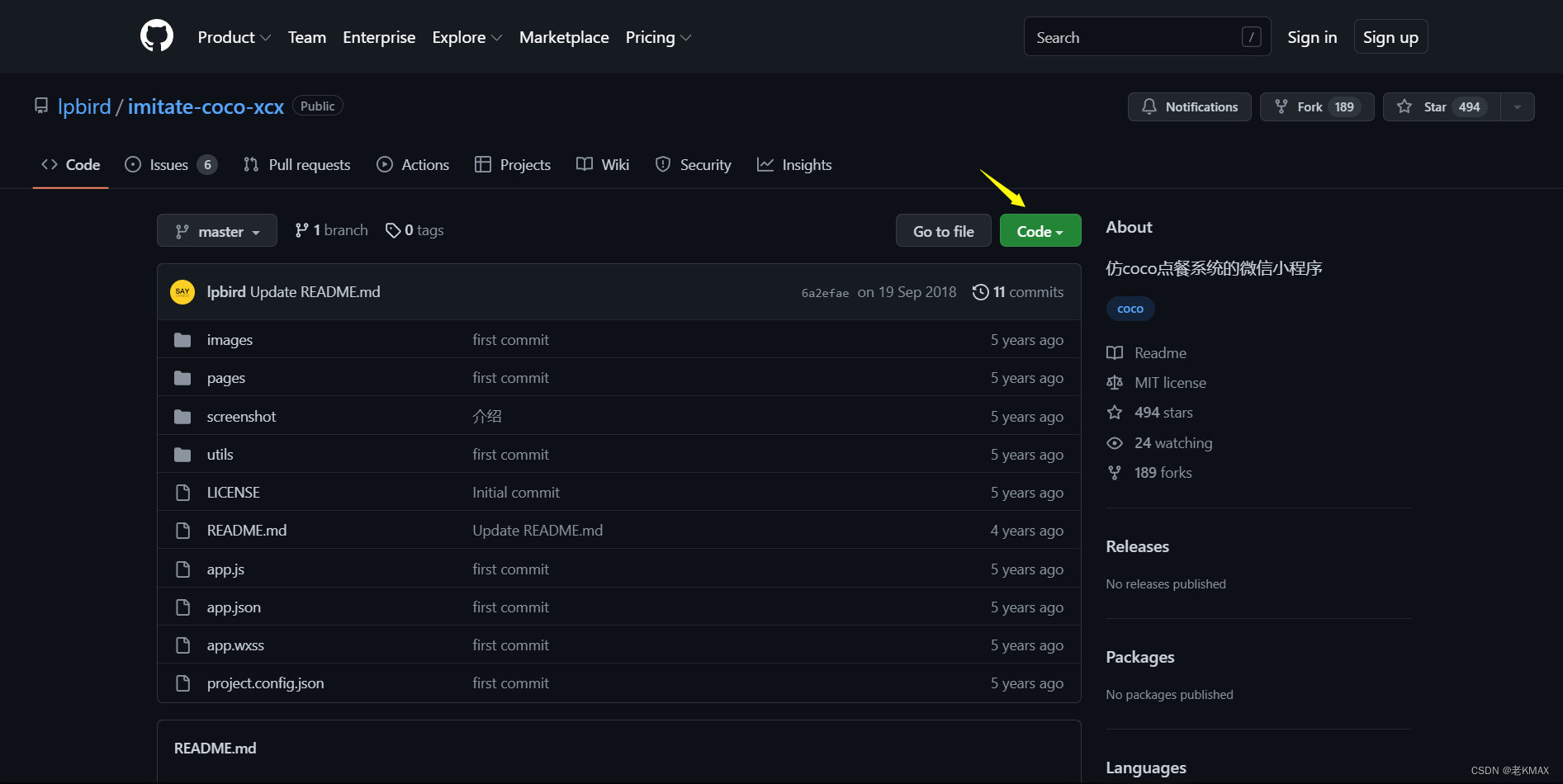Open the 11 commits history link
The width and height of the screenshot is (1563, 784).
pos(1018,292)
